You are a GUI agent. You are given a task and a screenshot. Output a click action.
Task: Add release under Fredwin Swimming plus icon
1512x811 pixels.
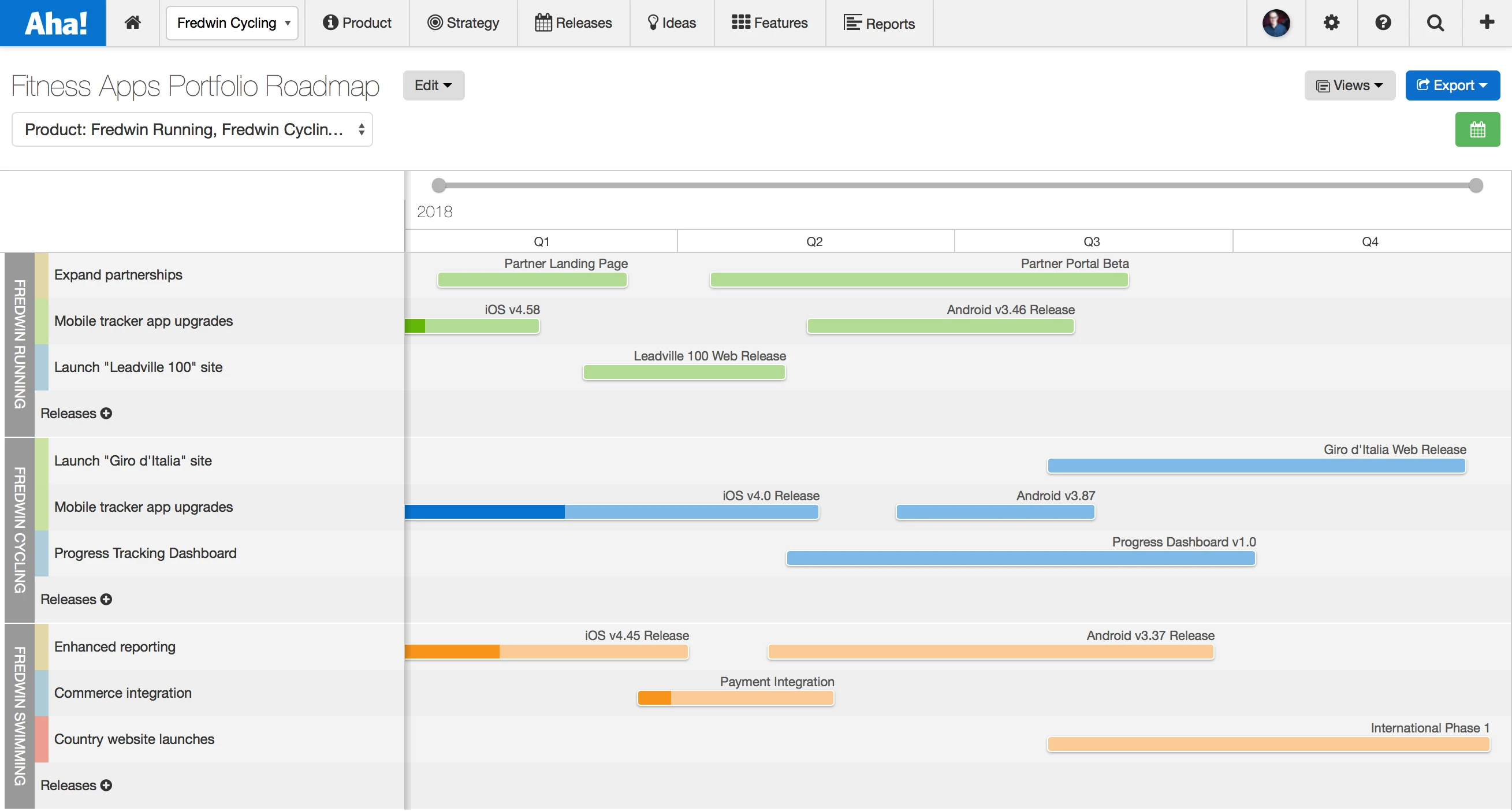click(x=106, y=786)
